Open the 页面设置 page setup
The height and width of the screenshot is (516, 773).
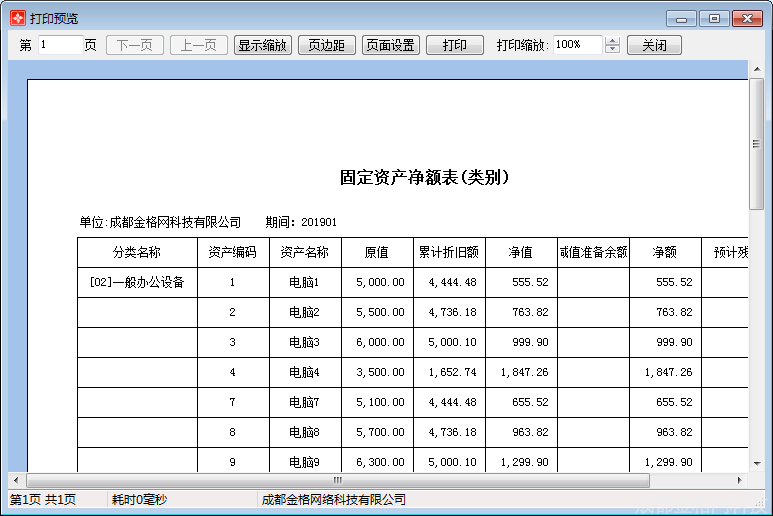coord(390,45)
